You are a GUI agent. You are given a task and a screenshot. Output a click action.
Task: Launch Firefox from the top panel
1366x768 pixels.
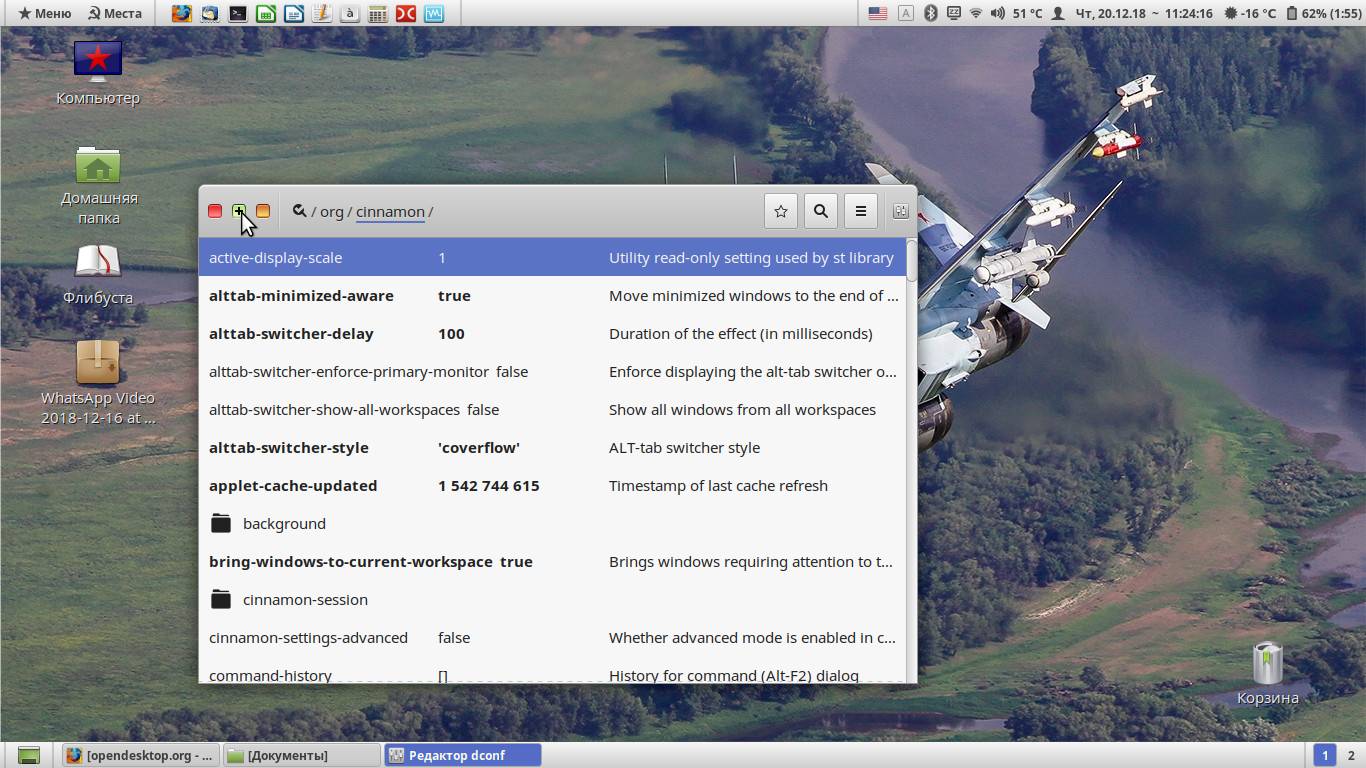point(181,13)
